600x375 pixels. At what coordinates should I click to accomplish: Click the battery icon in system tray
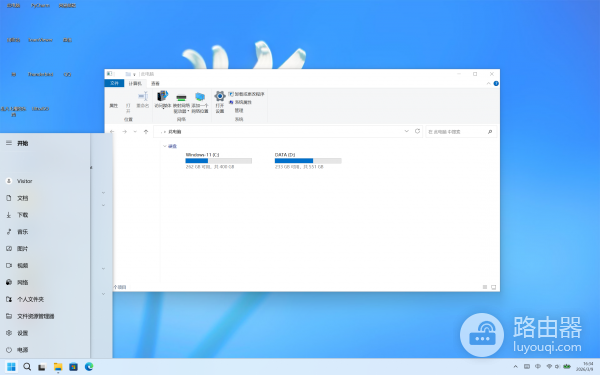(567, 367)
